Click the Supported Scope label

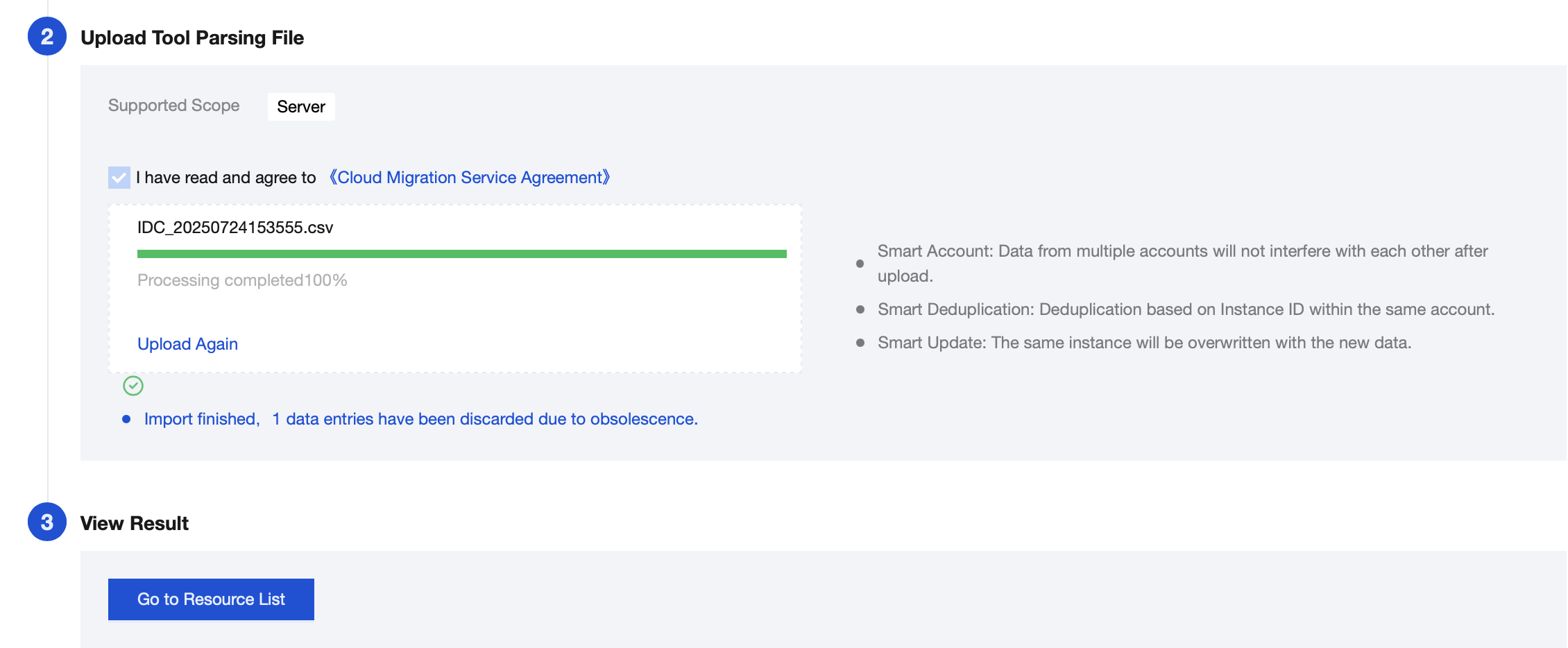click(x=173, y=105)
